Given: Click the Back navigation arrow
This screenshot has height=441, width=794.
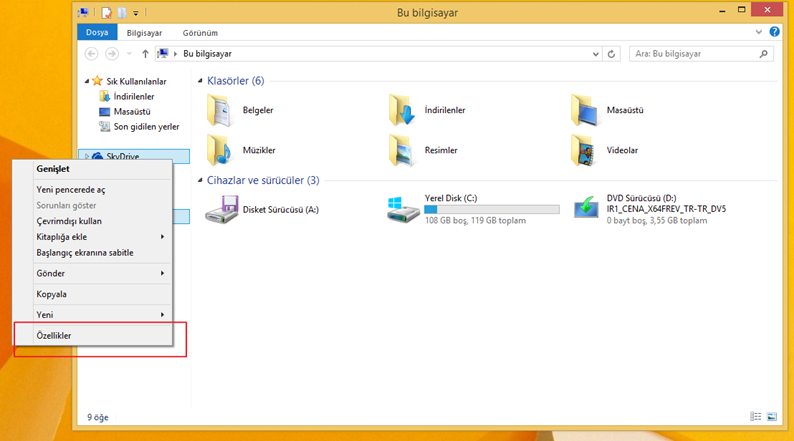Looking at the screenshot, I should click(91, 53).
